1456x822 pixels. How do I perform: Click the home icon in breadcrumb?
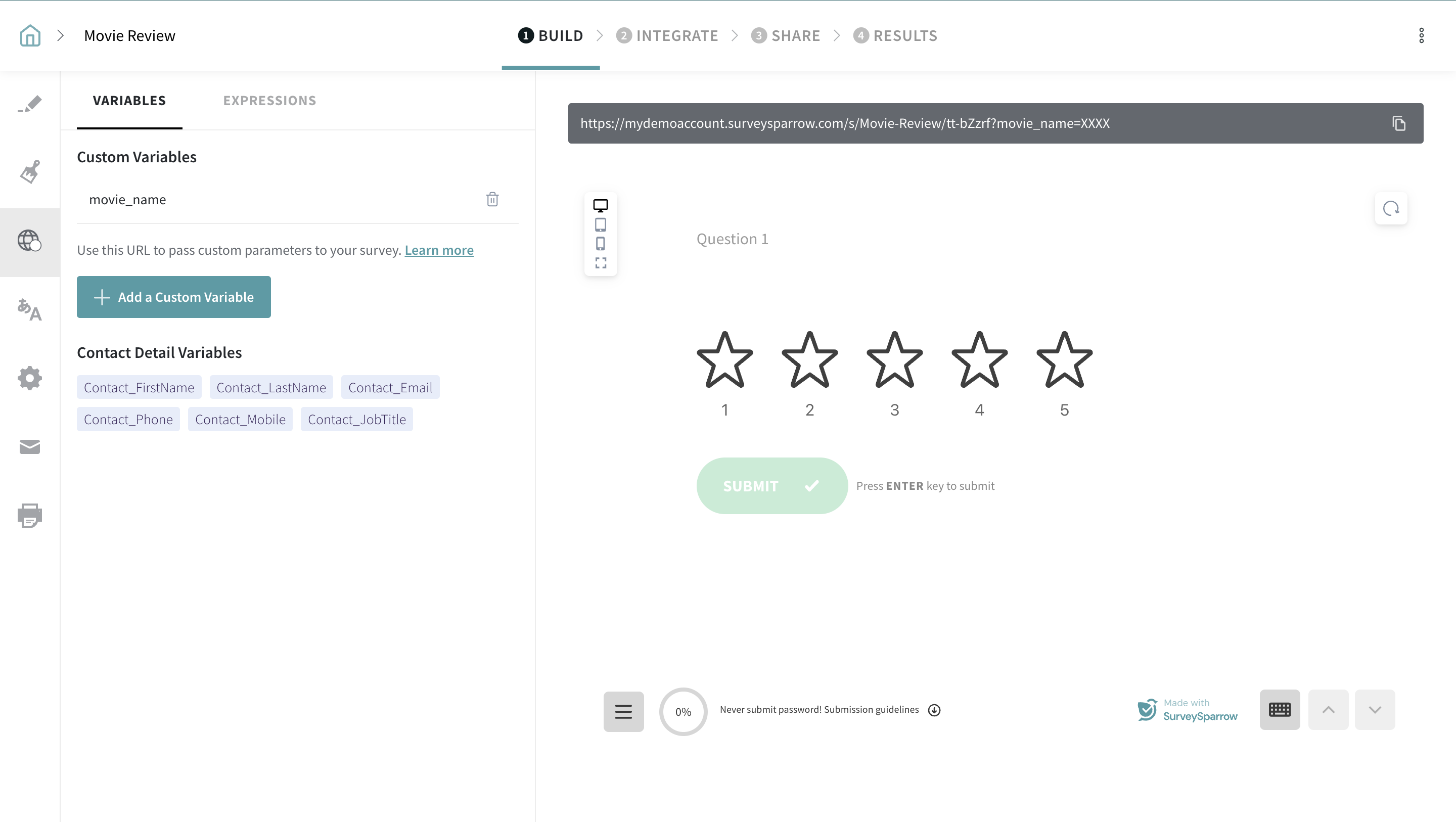tap(30, 35)
